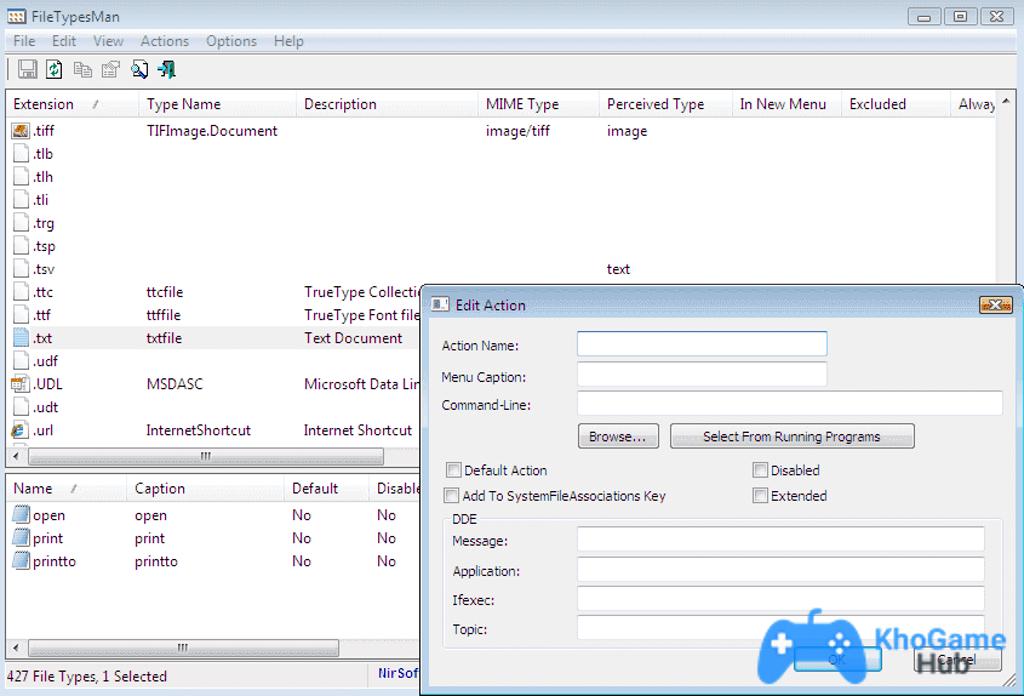Click Select From Running Programs button

792,435
